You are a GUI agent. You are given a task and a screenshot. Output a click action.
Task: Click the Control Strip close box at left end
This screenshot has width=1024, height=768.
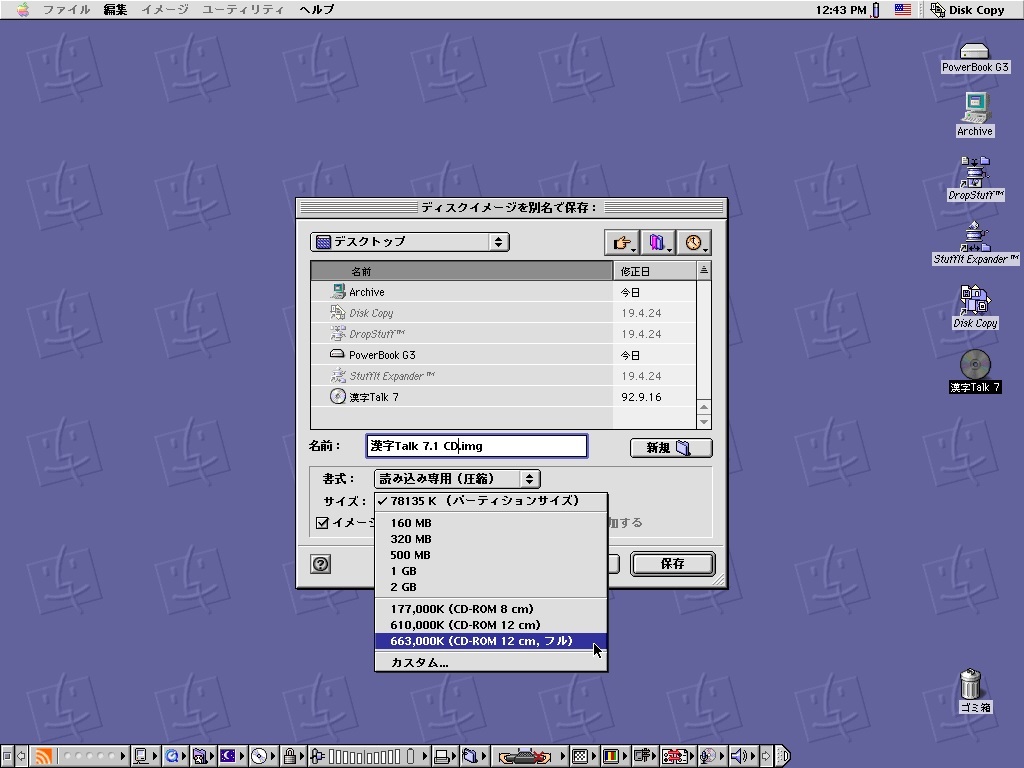7,756
